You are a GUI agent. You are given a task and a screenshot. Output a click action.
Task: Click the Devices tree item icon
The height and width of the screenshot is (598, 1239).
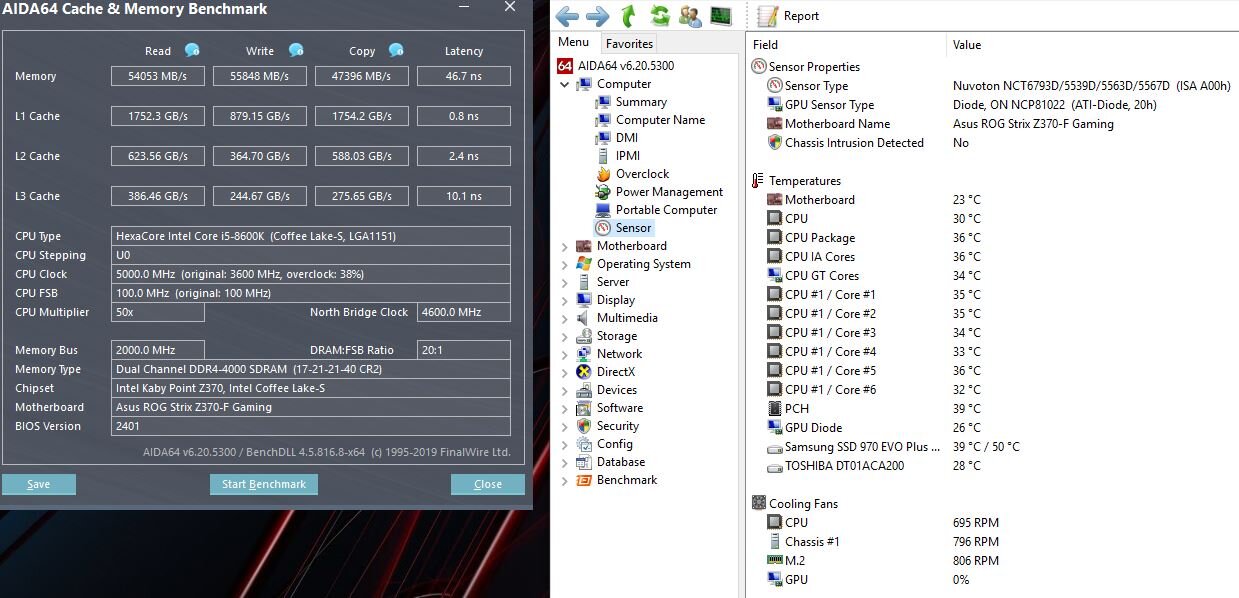[x=585, y=390]
